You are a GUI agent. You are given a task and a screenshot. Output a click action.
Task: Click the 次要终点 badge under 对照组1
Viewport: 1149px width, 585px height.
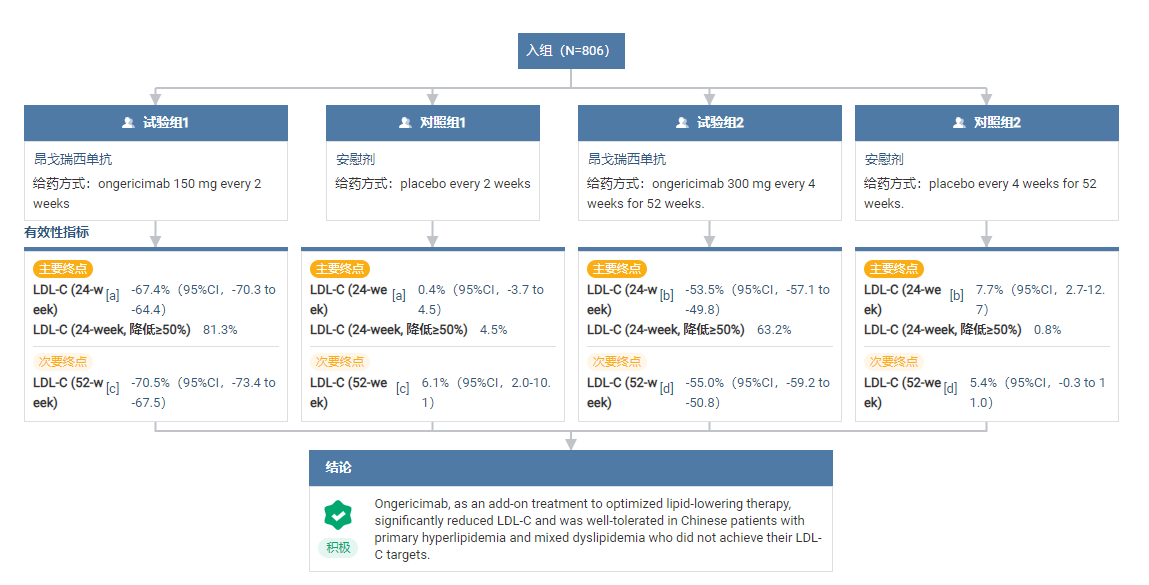click(x=339, y=362)
